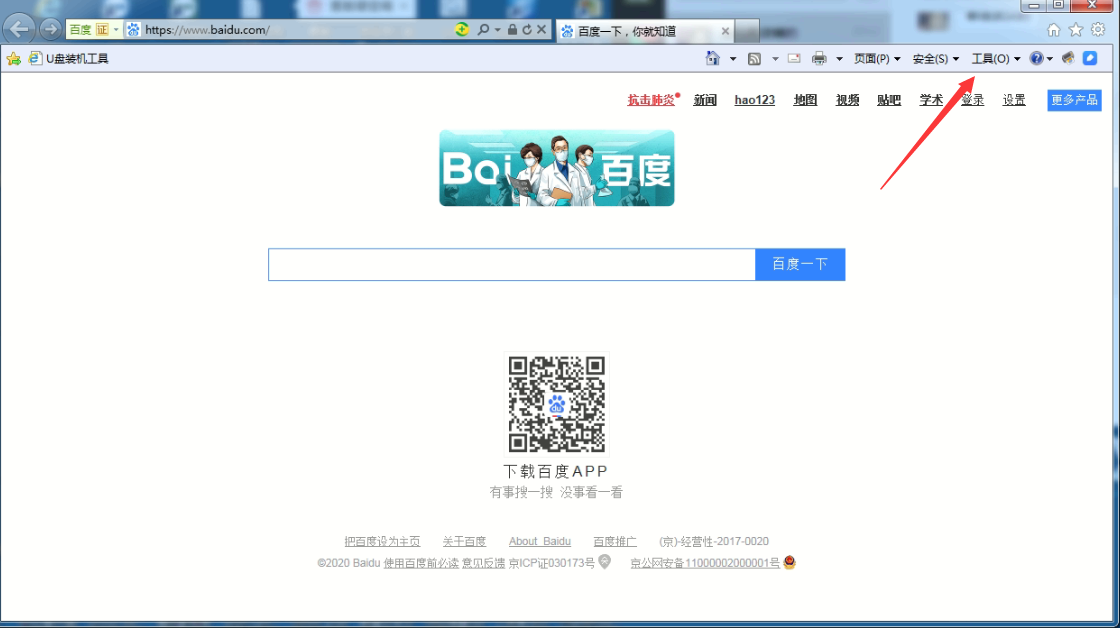Expand the Home button dropdown arrow

pos(733,59)
